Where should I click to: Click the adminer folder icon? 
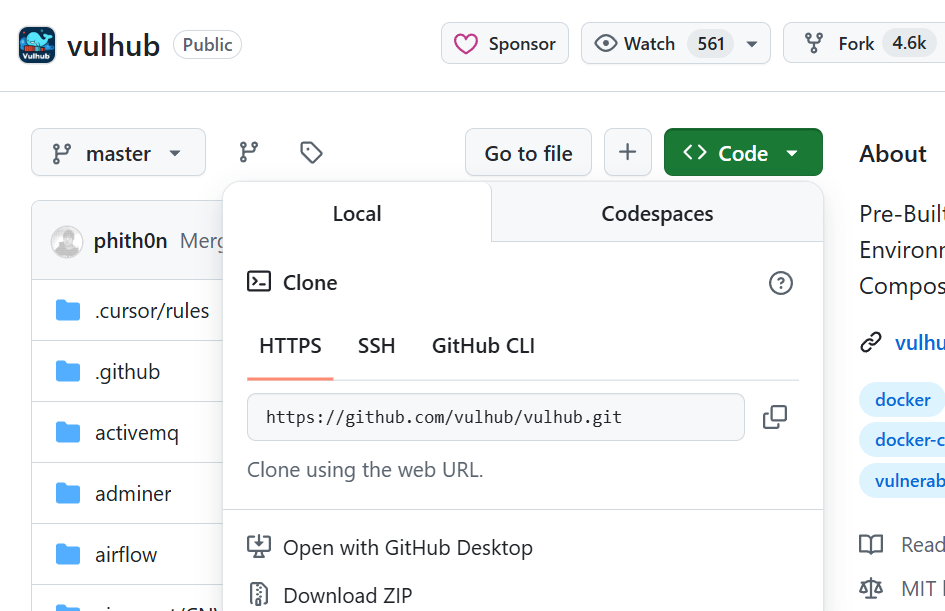click(x=68, y=493)
